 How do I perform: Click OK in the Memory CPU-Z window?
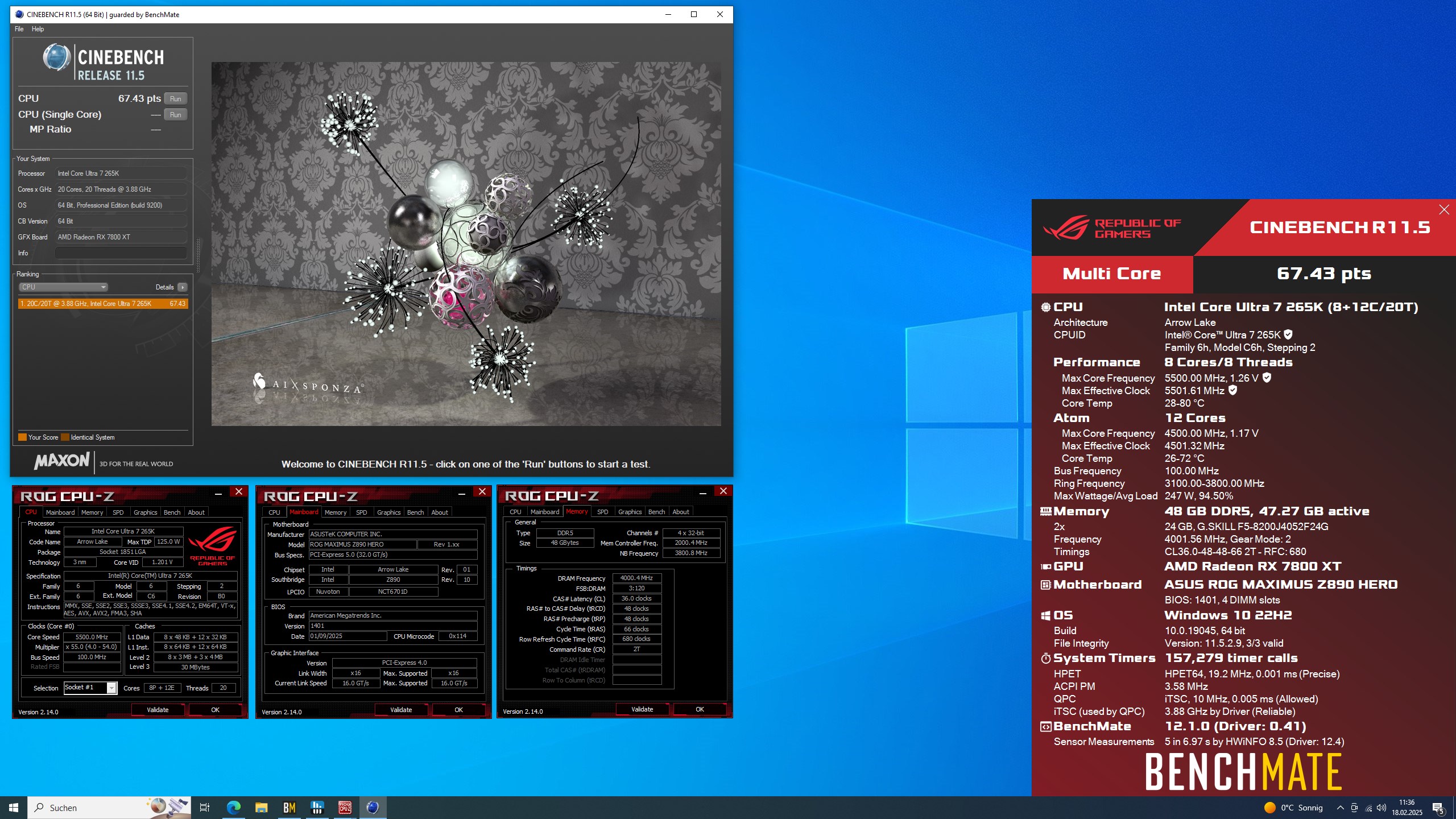point(700,709)
